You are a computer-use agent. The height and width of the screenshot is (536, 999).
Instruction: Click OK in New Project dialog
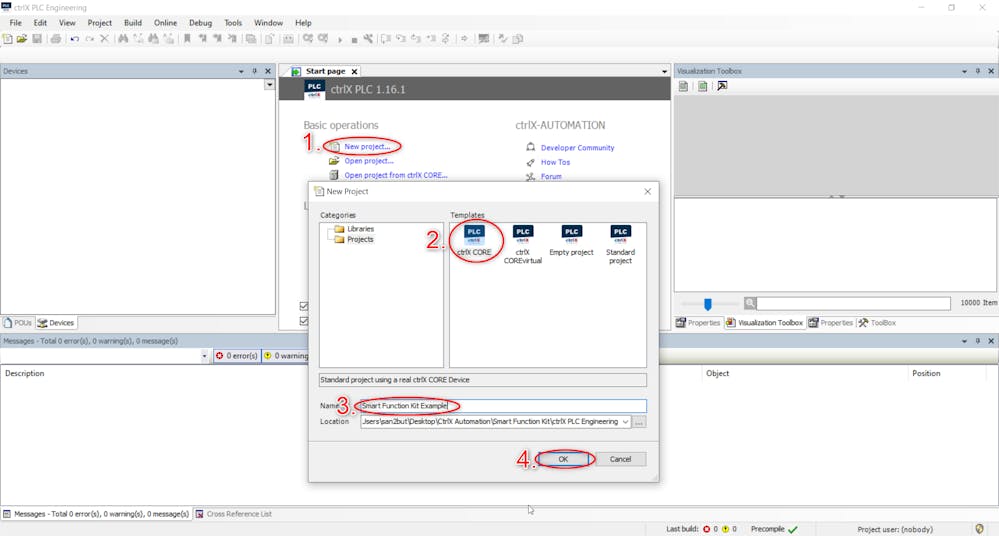[563, 459]
